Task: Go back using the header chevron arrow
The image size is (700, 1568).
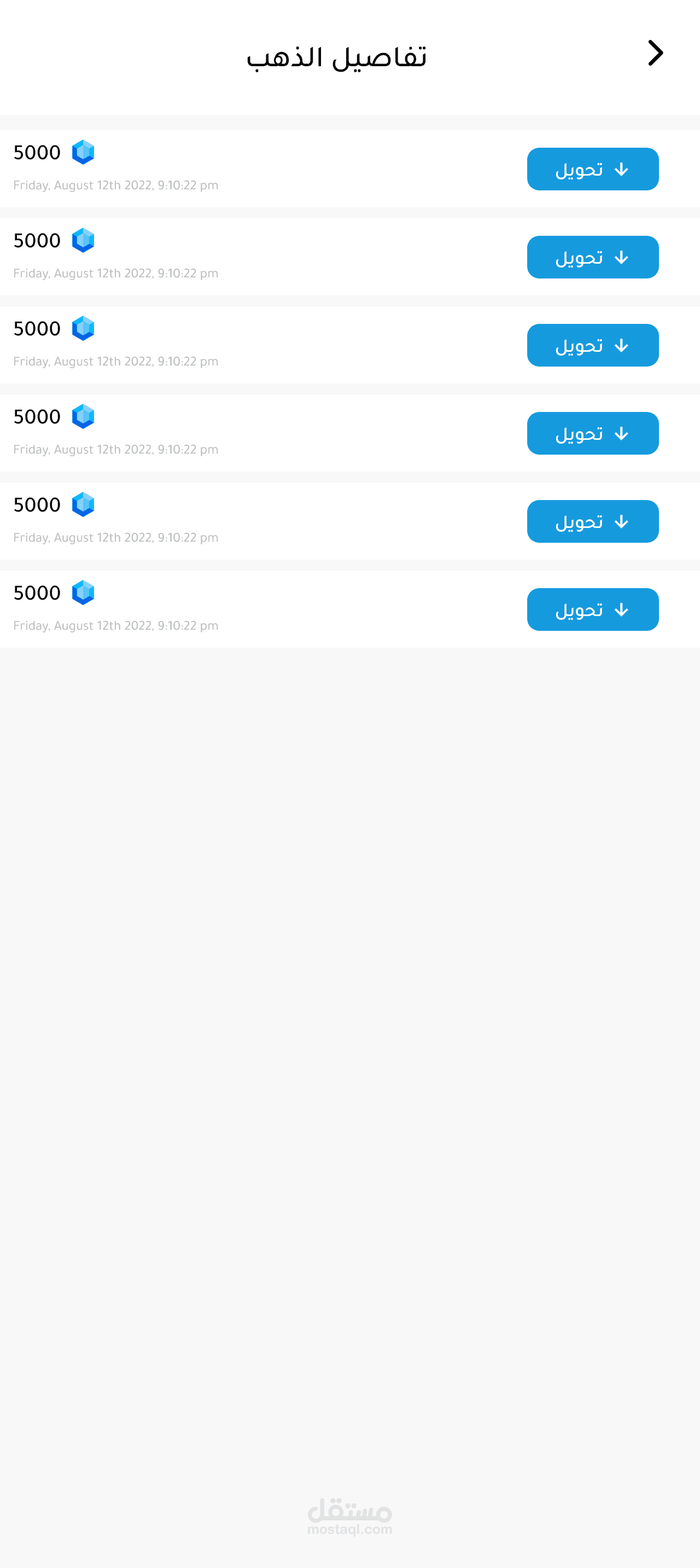Action: click(x=655, y=54)
